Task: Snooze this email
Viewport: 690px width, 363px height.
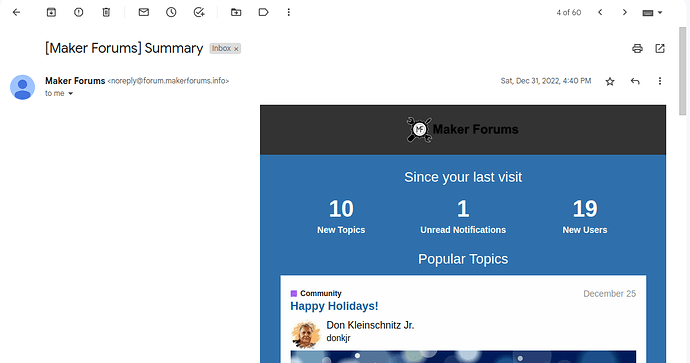Action: coord(171,12)
